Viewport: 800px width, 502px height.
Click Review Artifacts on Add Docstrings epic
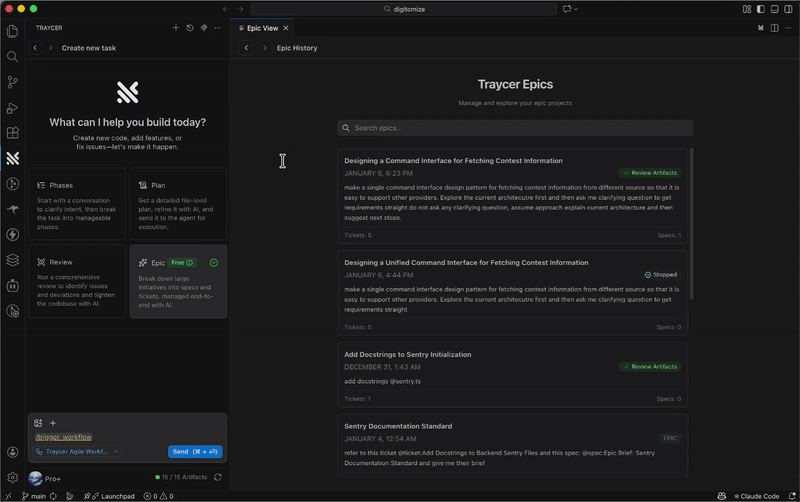(650, 367)
